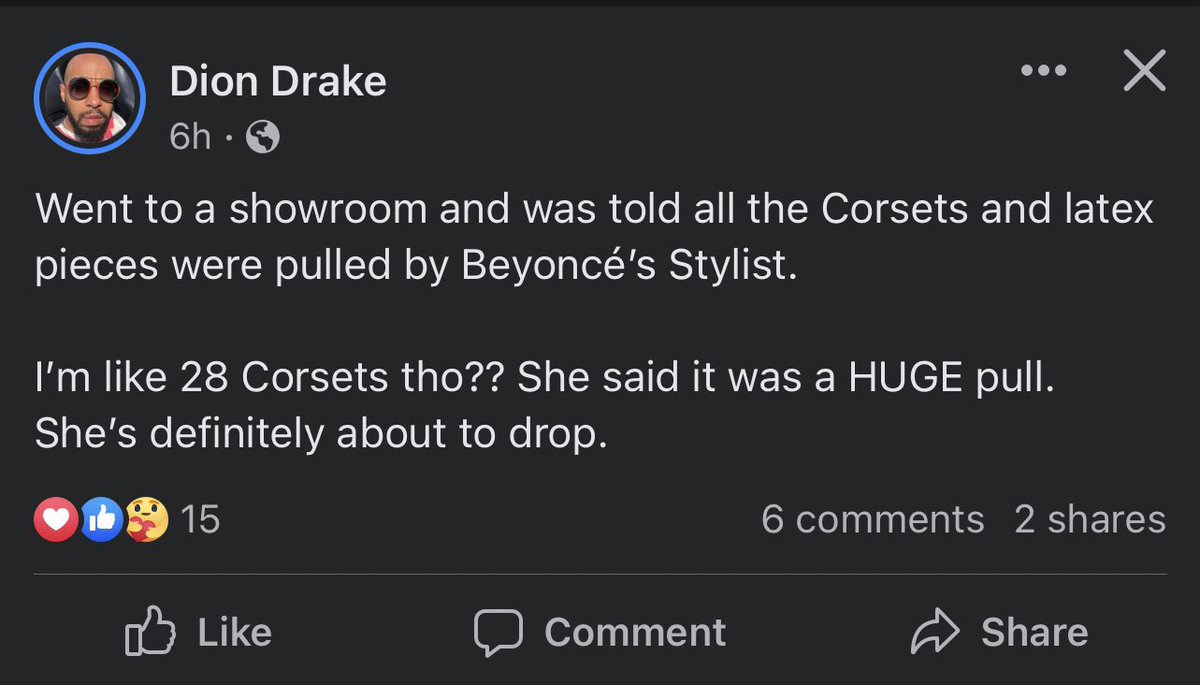Click the speech bubble comment icon
The image size is (1200, 685).
[497, 632]
